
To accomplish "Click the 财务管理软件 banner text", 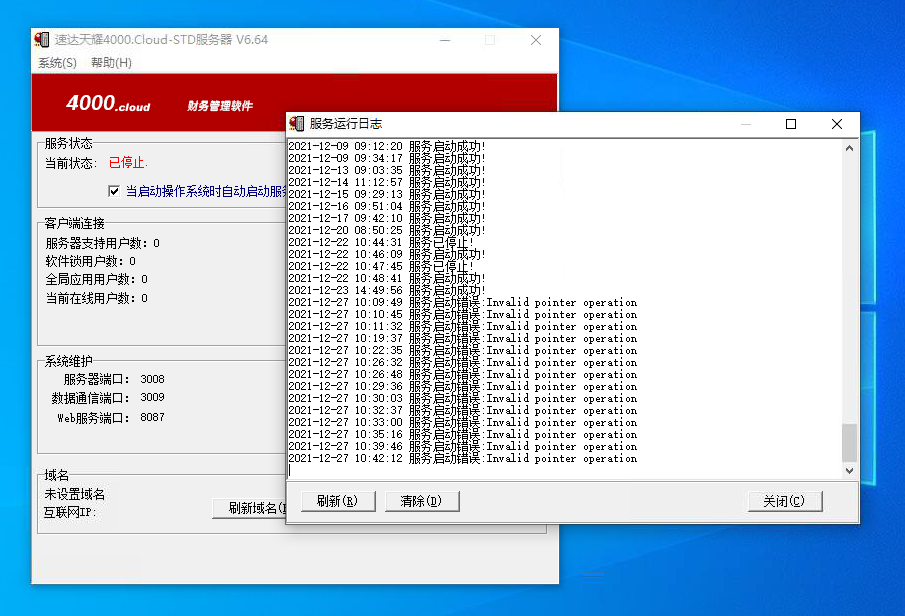I will (x=219, y=106).
